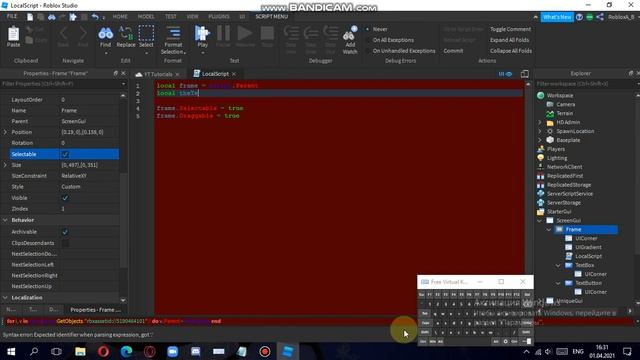Click the Paste clipboard icon
This screenshot has height=360, width=640.
click(13, 35)
